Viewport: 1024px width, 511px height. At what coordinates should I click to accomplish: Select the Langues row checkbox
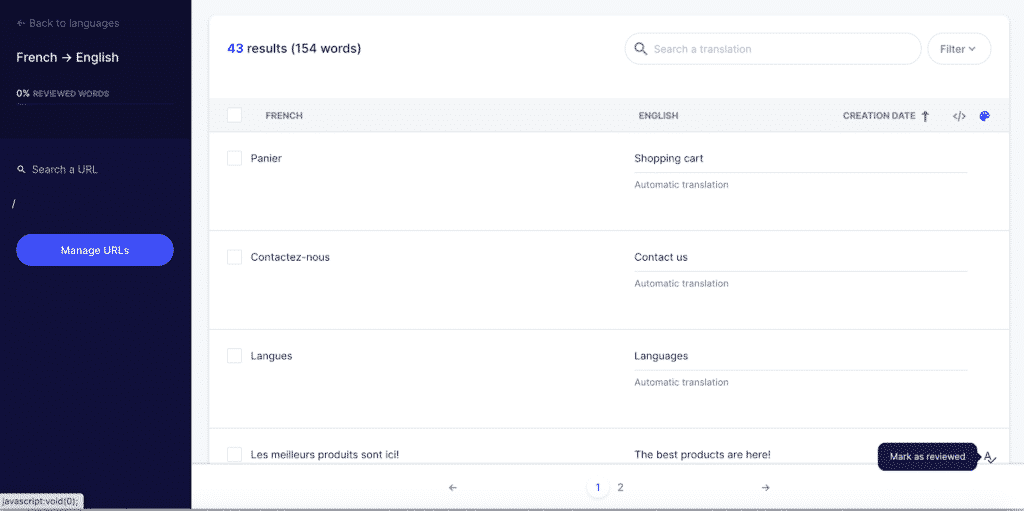(234, 356)
